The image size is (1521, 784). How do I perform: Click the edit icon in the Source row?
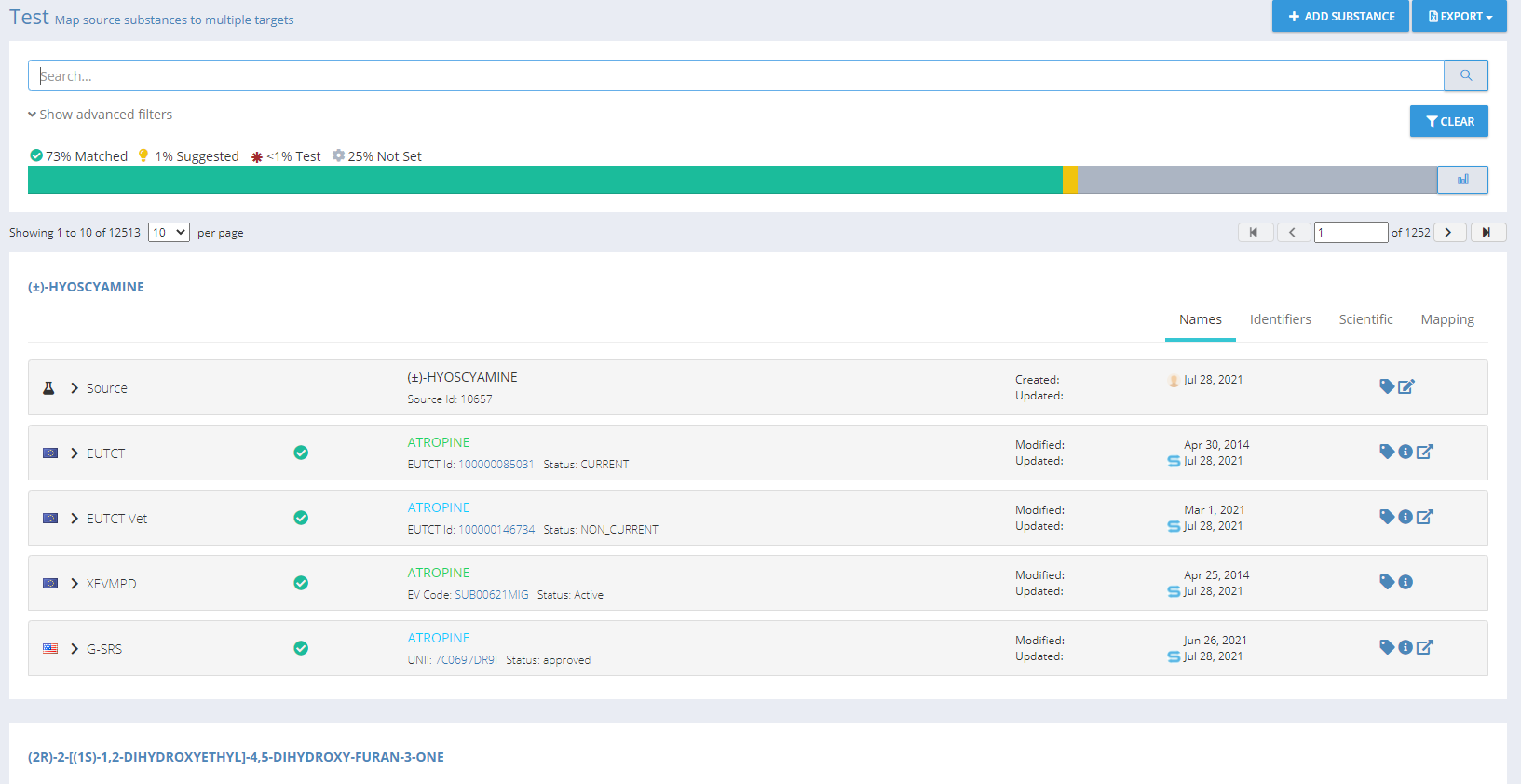pos(1406,386)
